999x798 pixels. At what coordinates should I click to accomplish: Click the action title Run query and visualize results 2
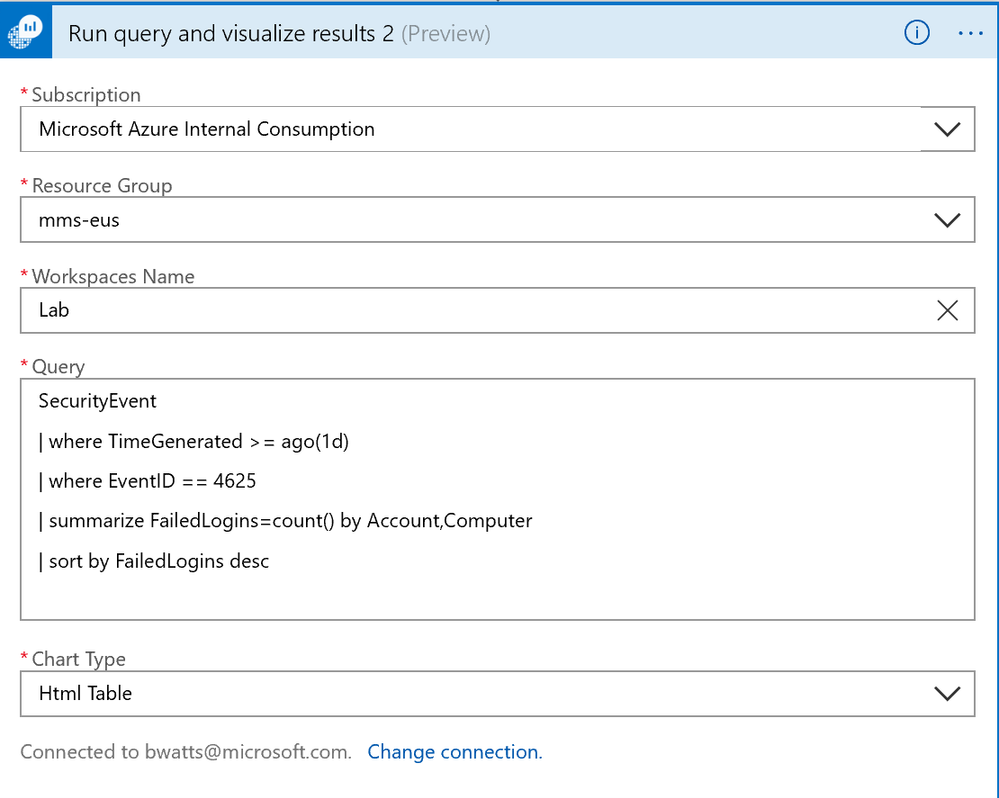tap(231, 33)
